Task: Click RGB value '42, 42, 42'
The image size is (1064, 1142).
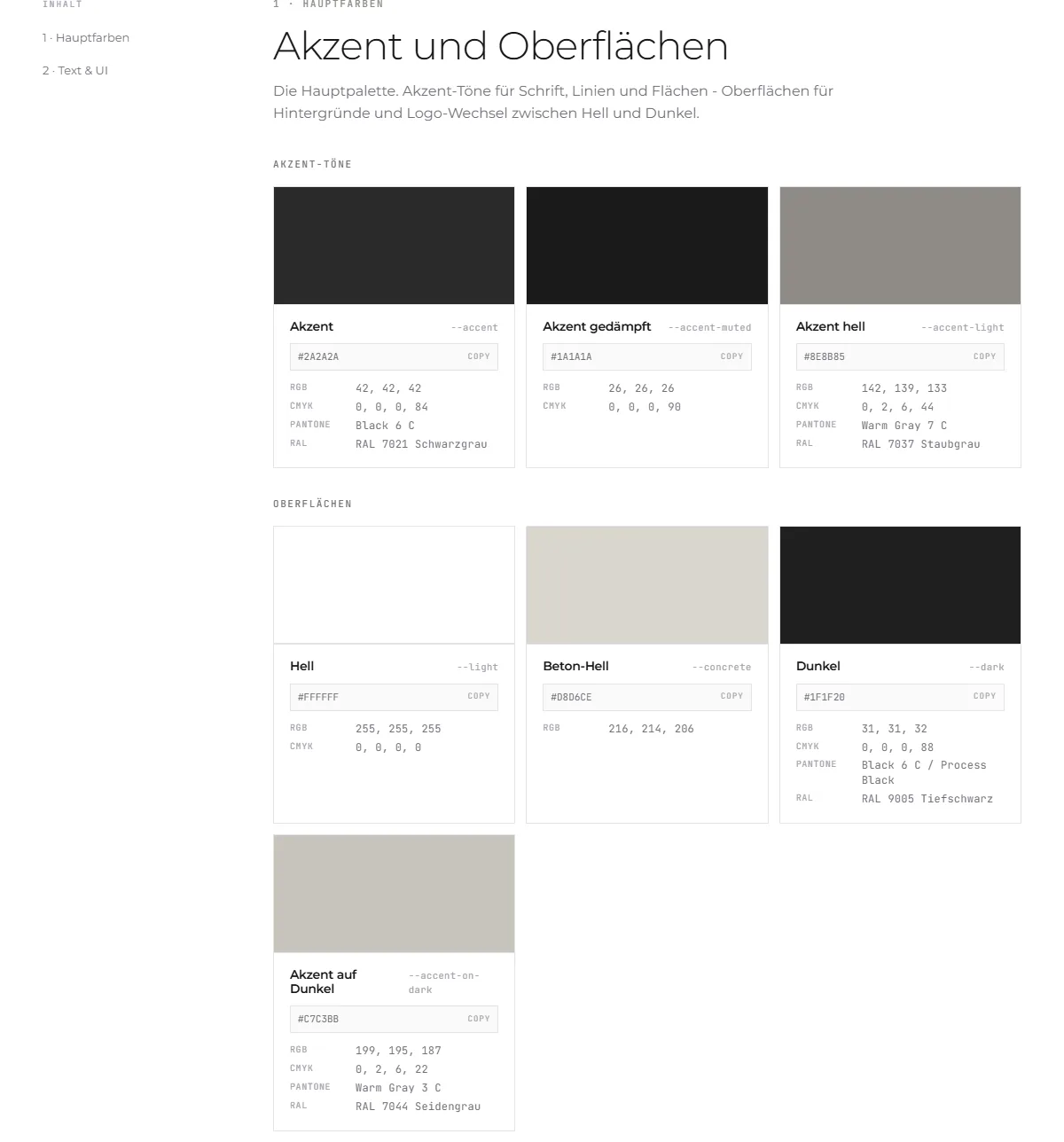Action: pos(388,388)
